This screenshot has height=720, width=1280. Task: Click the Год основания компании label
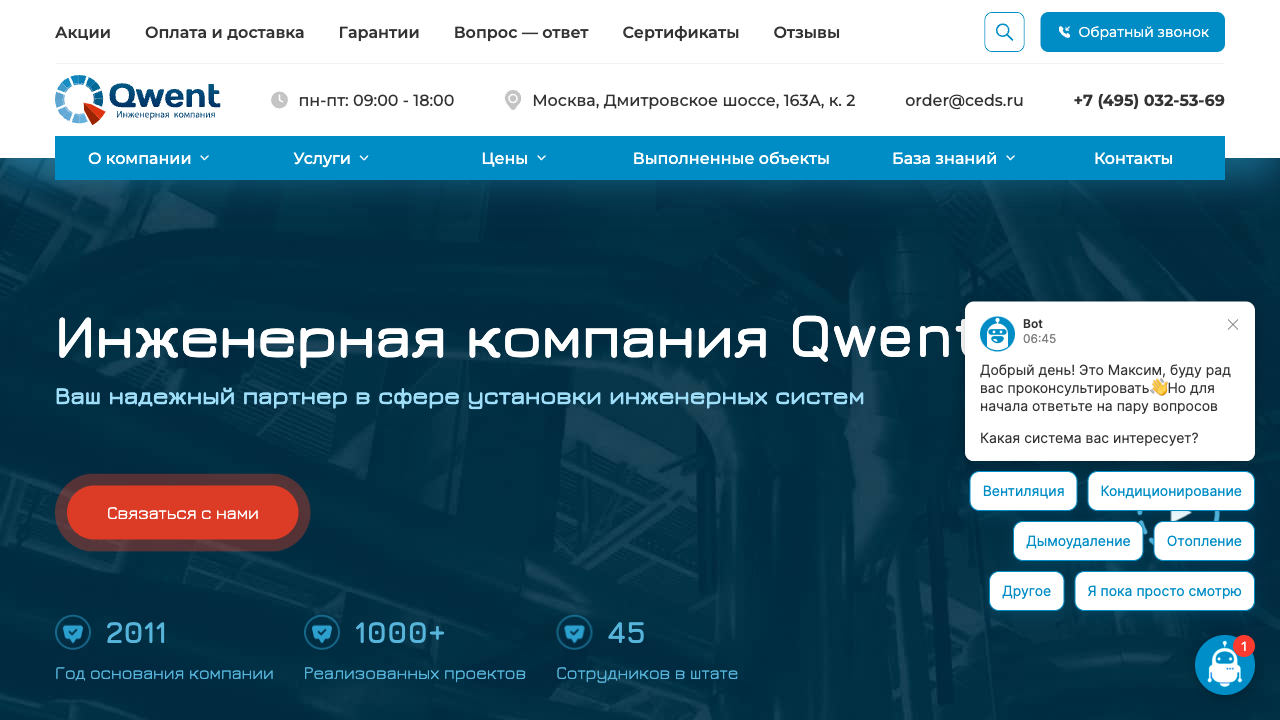click(x=164, y=674)
